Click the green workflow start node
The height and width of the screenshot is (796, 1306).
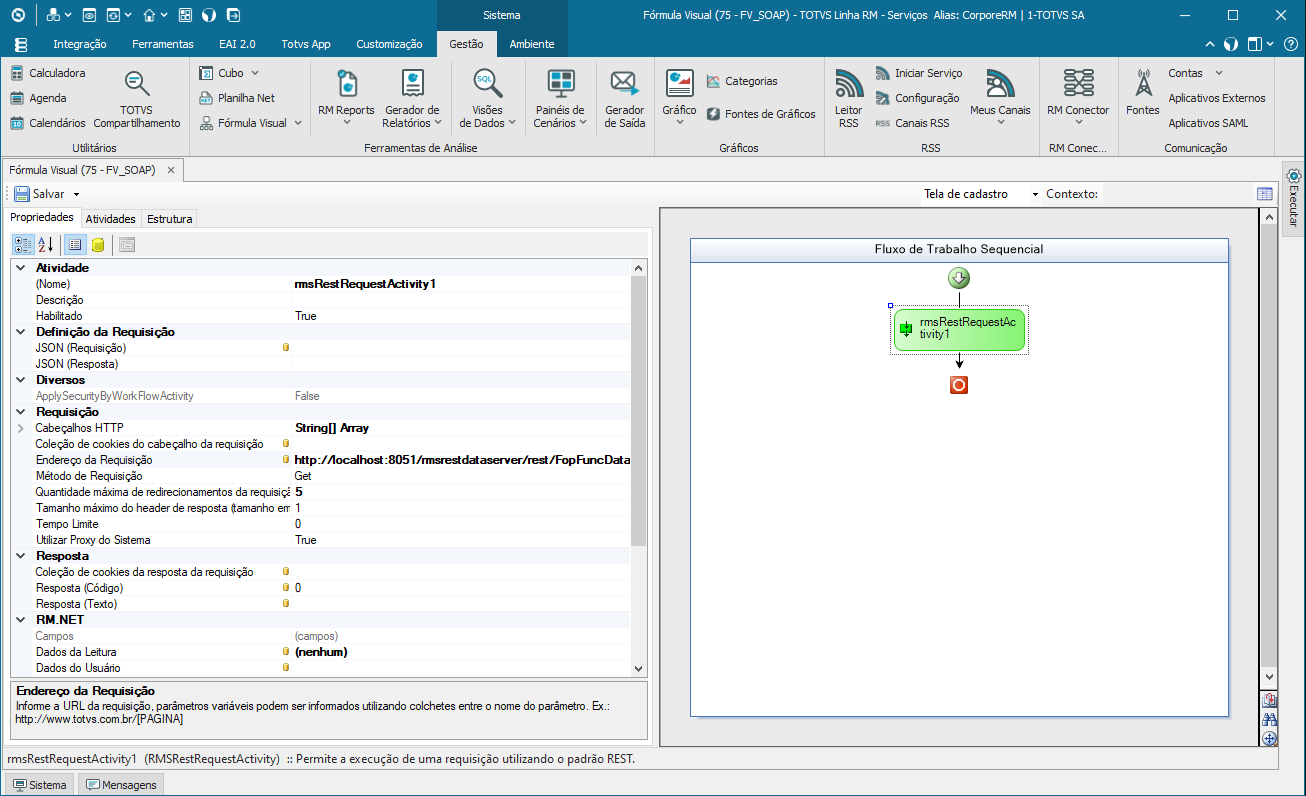[x=959, y=278]
